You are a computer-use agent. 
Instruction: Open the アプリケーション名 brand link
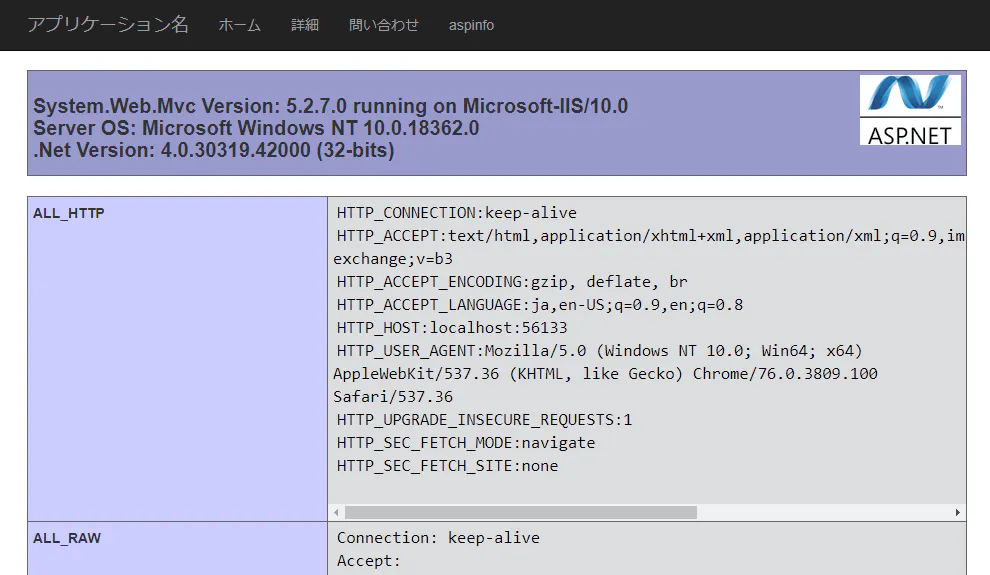pyautogui.click(x=108, y=25)
